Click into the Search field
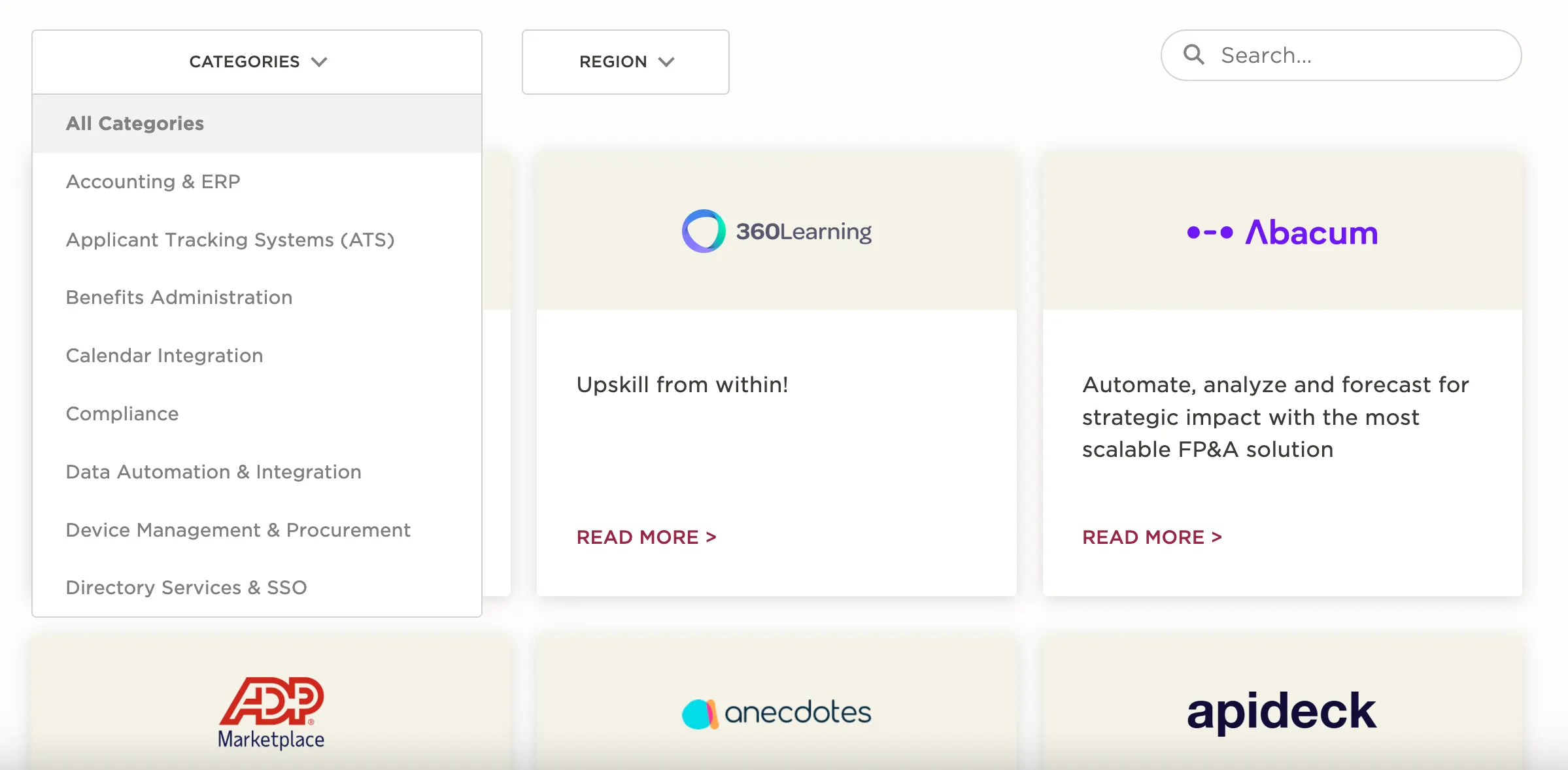 pos(1341,55)
